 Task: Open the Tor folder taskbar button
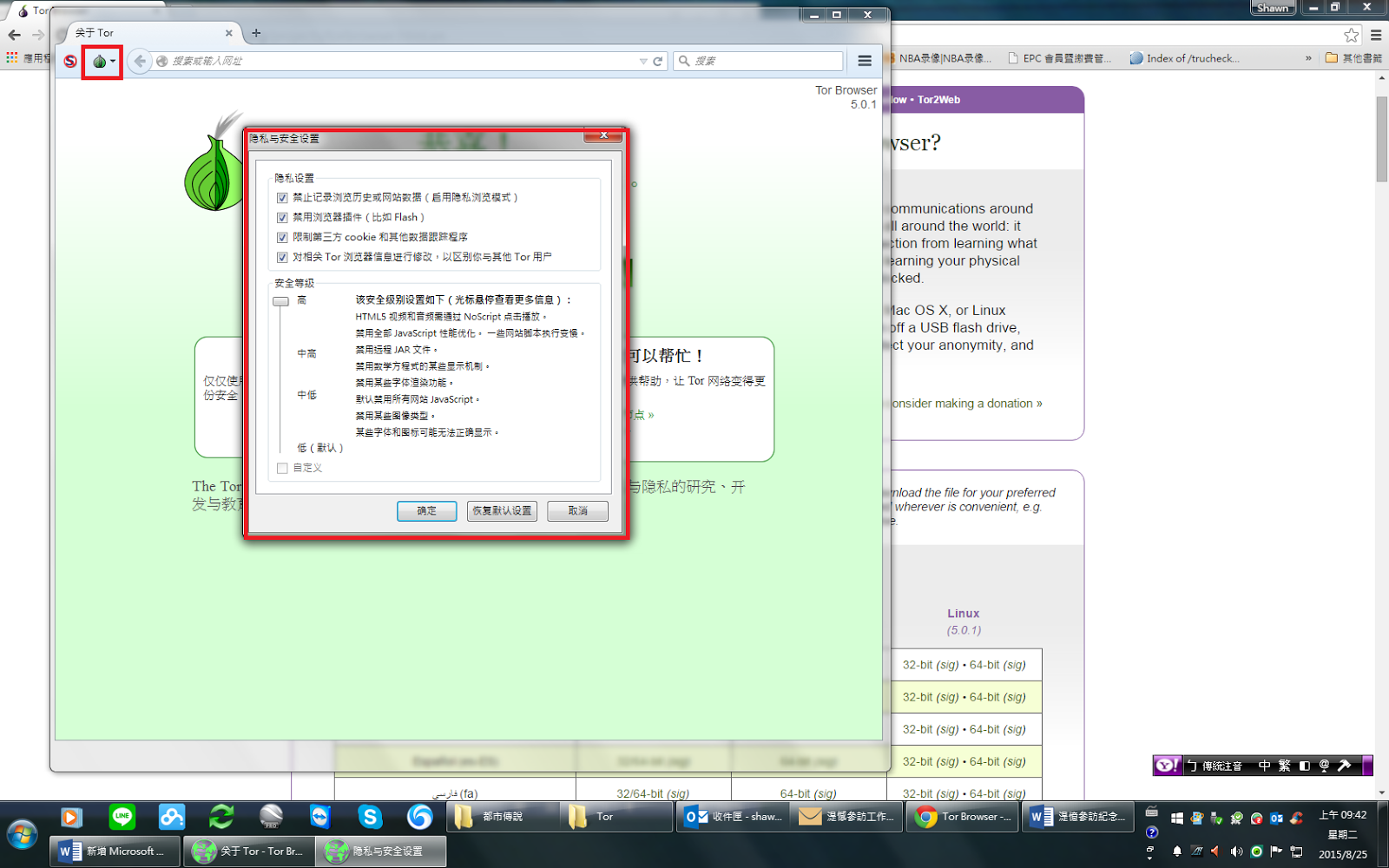617,817
